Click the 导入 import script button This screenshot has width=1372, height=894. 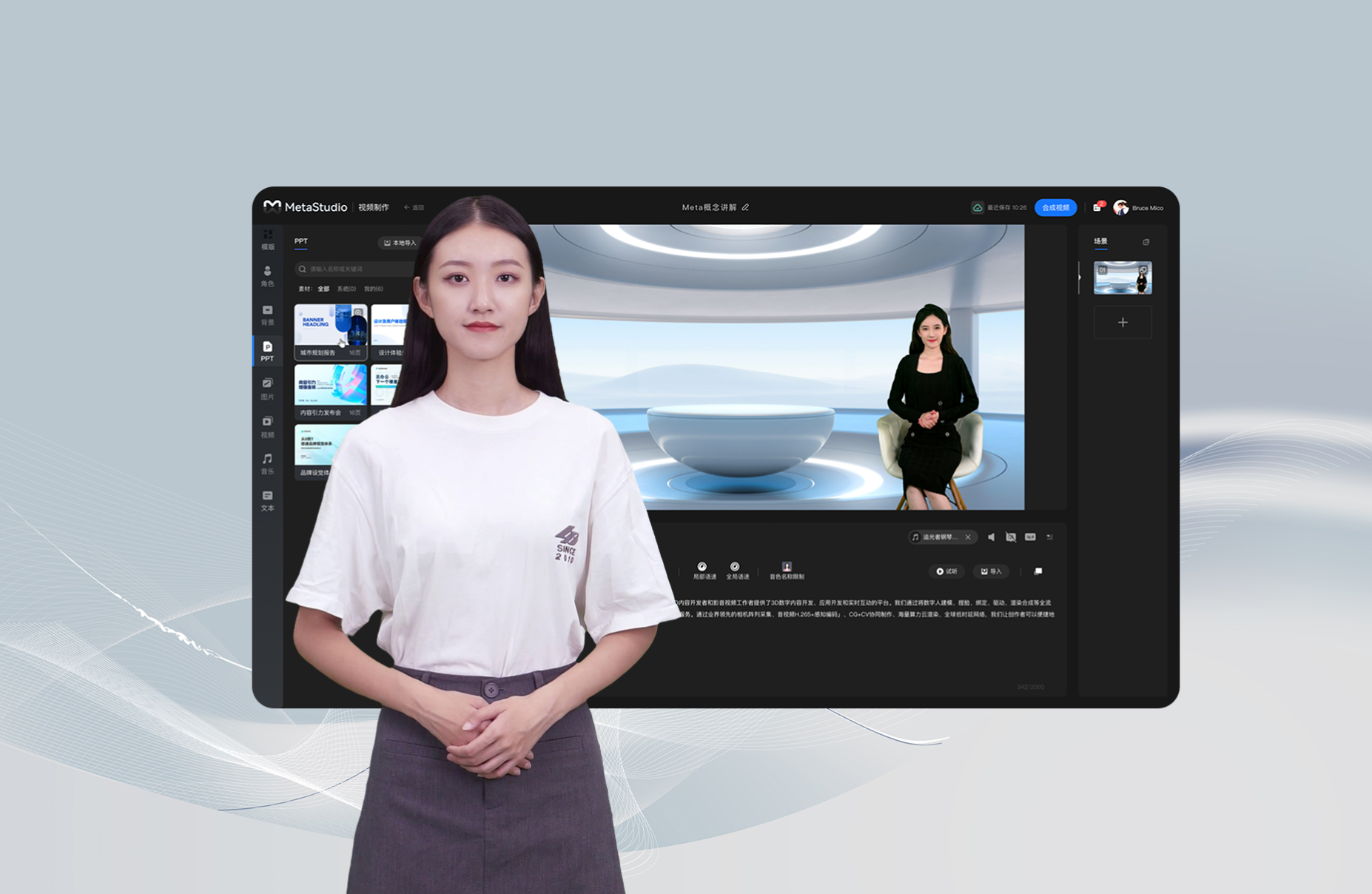tap(990, 571)
